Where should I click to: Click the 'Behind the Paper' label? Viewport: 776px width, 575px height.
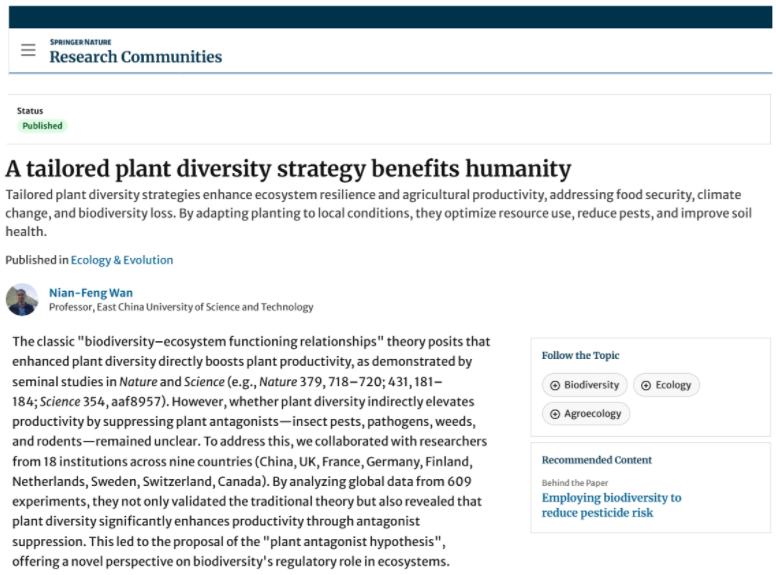coord(577,483)
